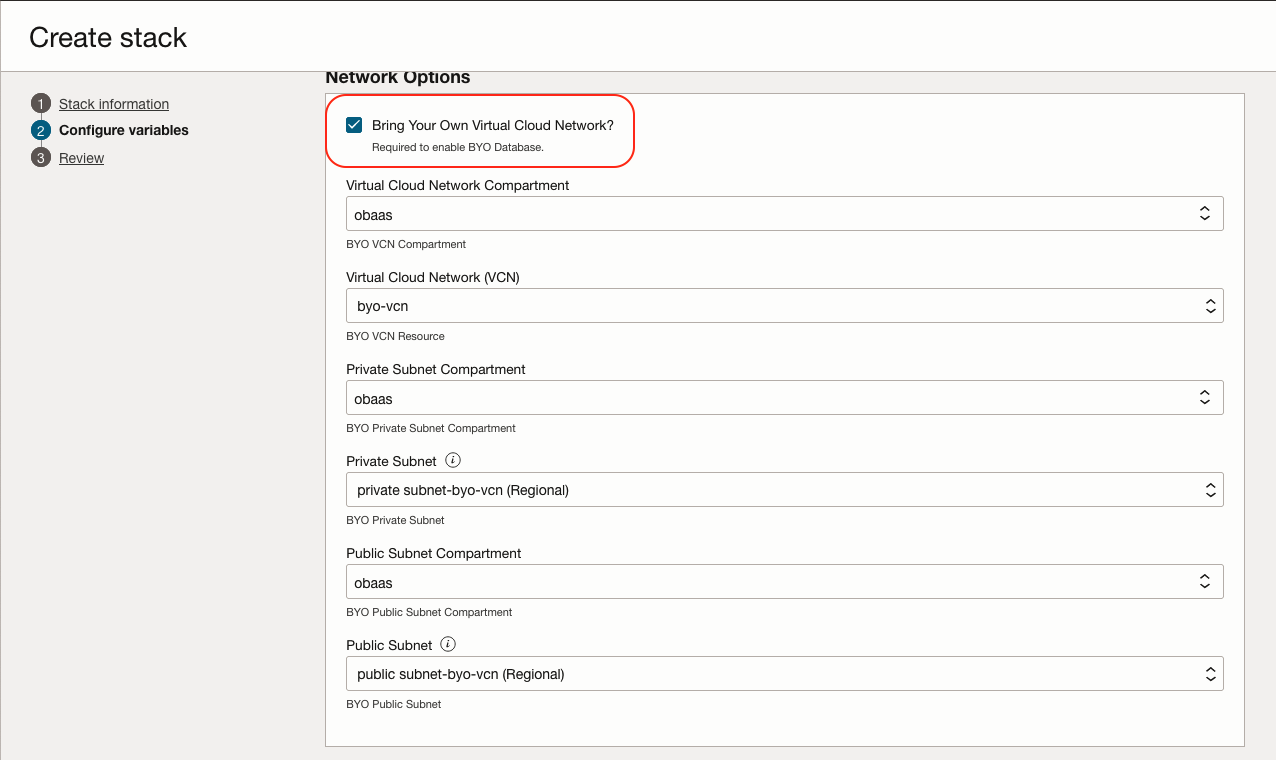Expand the Virtual Cloud Network (VCN) dropdown
The image size is (1276, 760).
pyautogui.click(x=784, y=306)
